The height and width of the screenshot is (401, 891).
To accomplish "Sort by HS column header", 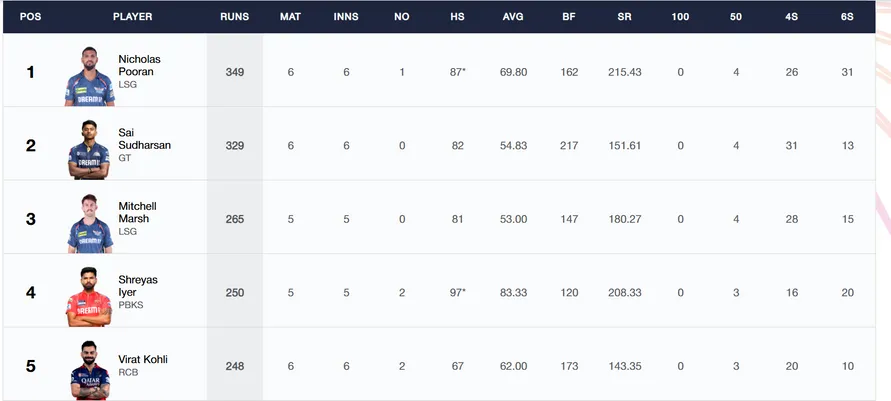I will [x=457, y=17].
